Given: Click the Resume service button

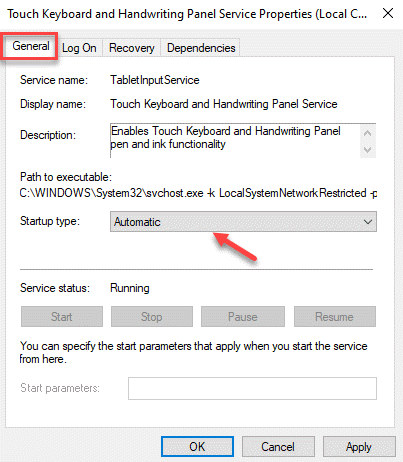Looking at the screenshot, I should (x=335, y=317).
